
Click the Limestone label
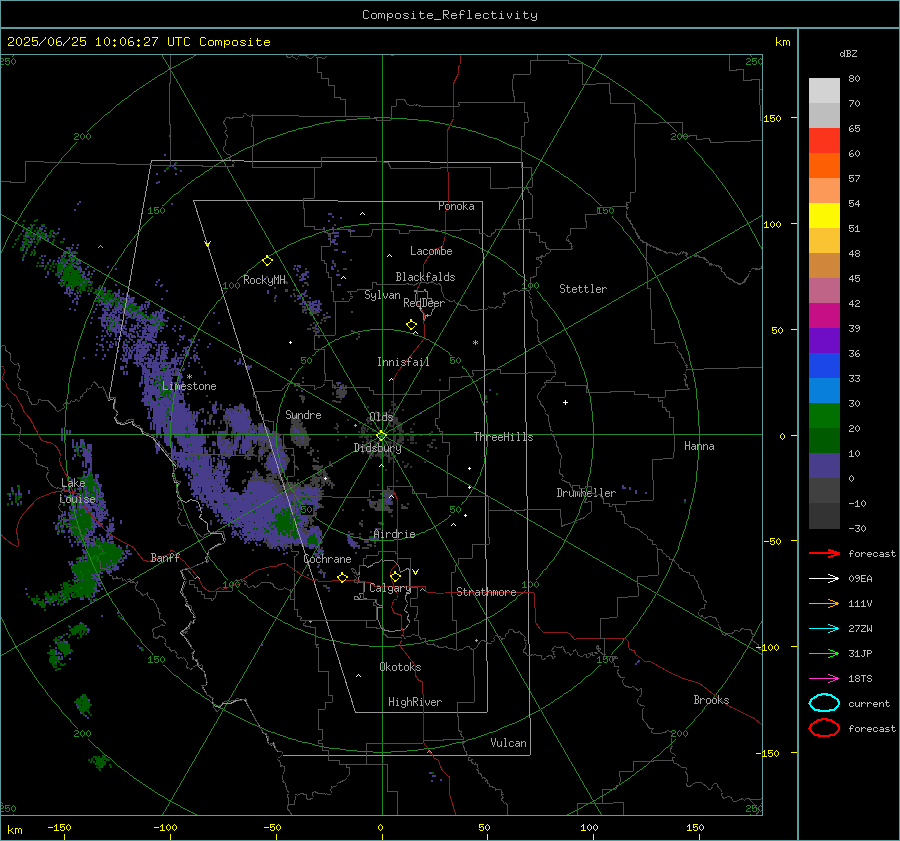189,386
